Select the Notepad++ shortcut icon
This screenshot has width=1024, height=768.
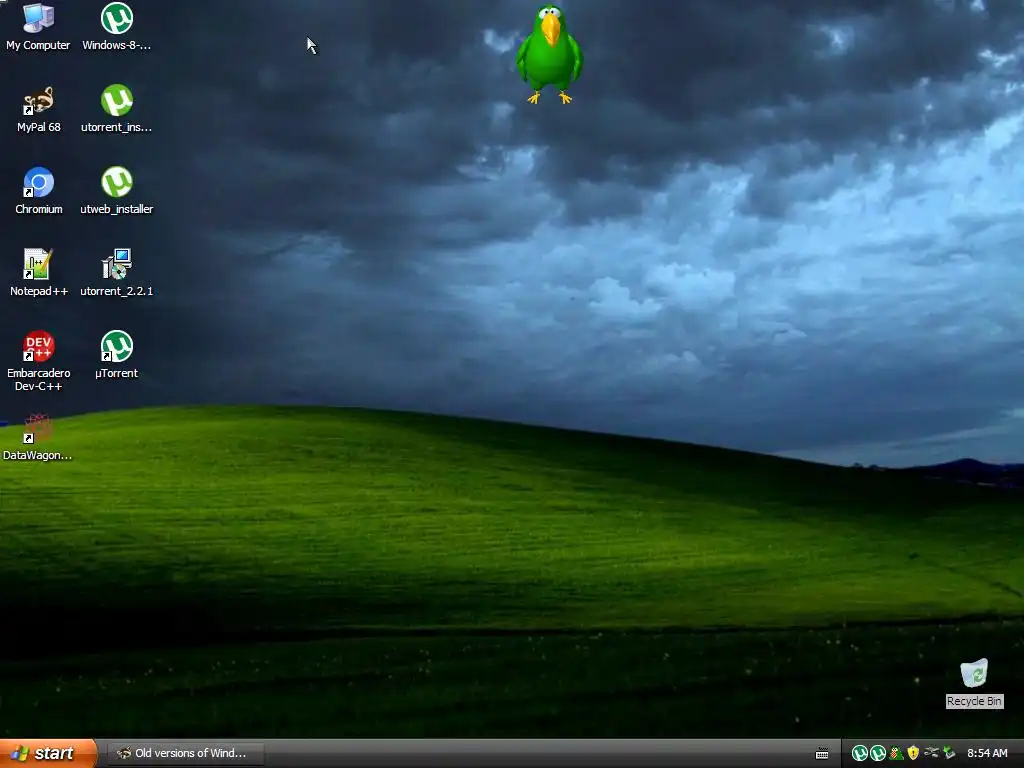tap(39, 273)
